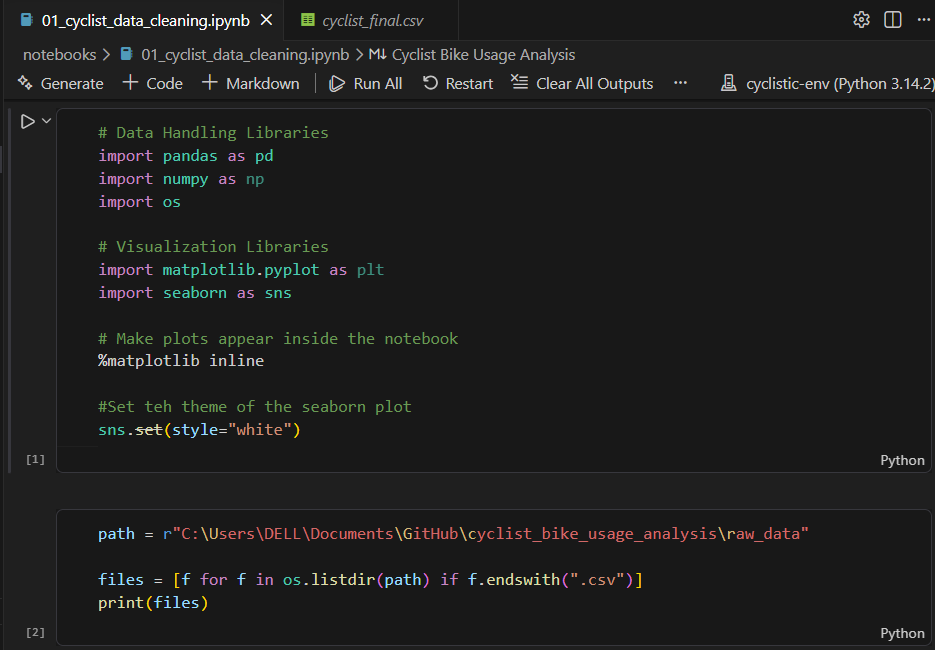935x650 pixels.
Task: Click the 'import os' line
Action: pyautogui.click(x=139, y=202)
